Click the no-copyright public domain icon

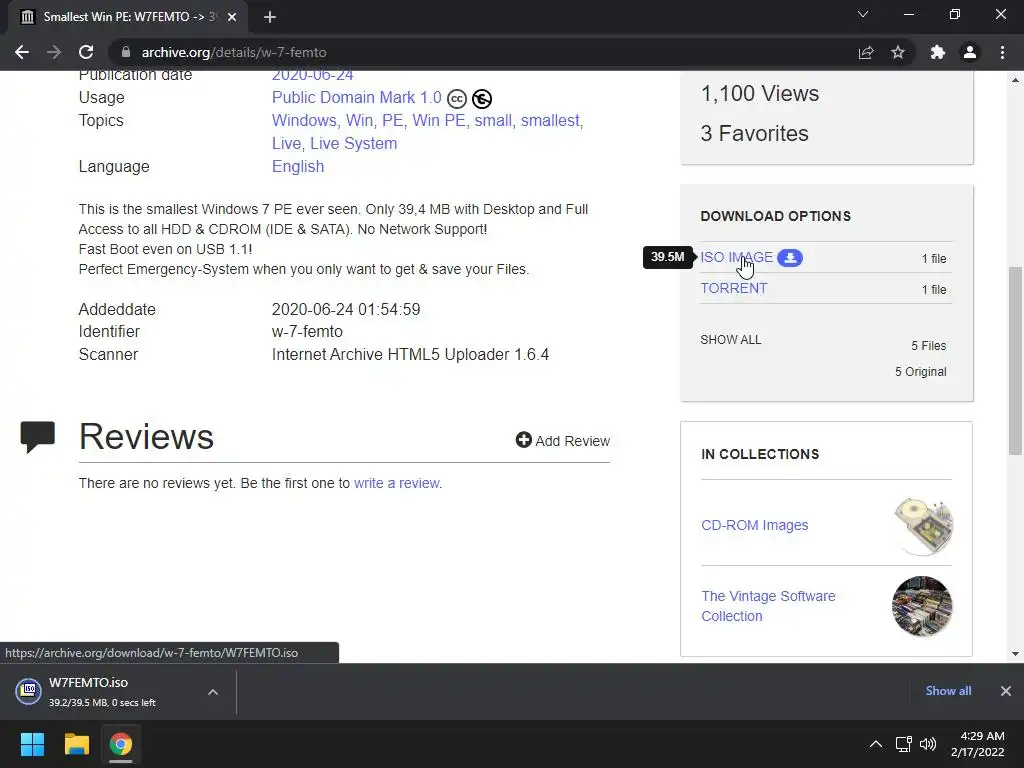point(482,99)
